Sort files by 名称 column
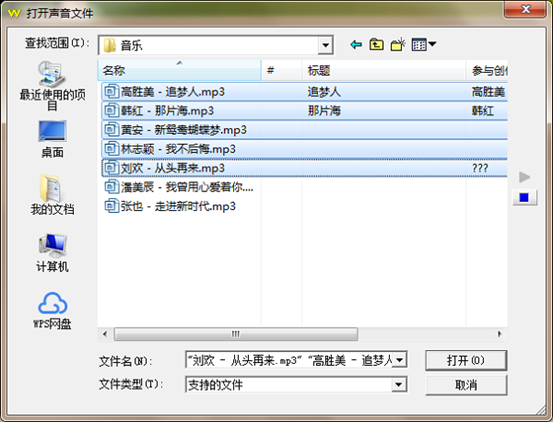Viewport: 553px width, 422px height. tap(180, 71)
